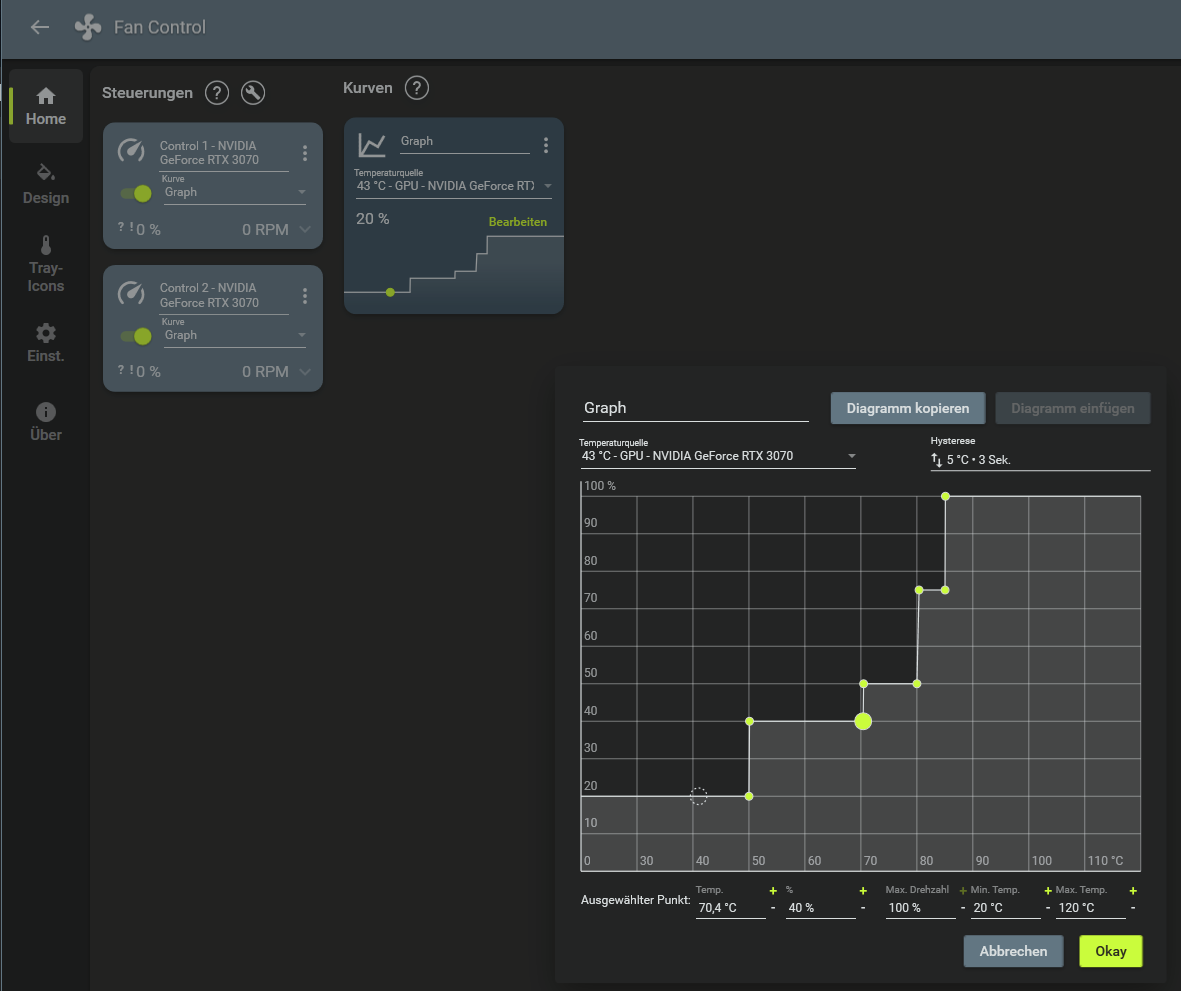Screen dimensions: 1181x991
Task: Click Diagramm kopieren button
Action: point(908,408)
